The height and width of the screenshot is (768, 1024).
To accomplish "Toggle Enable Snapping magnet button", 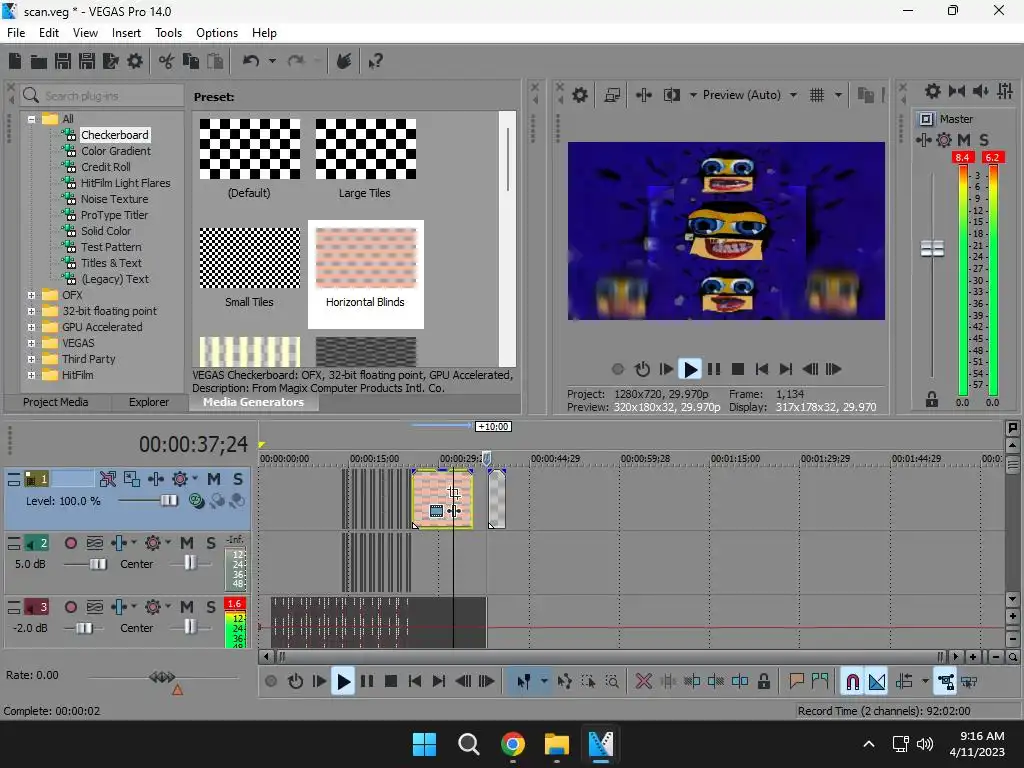I will (852, 682).
